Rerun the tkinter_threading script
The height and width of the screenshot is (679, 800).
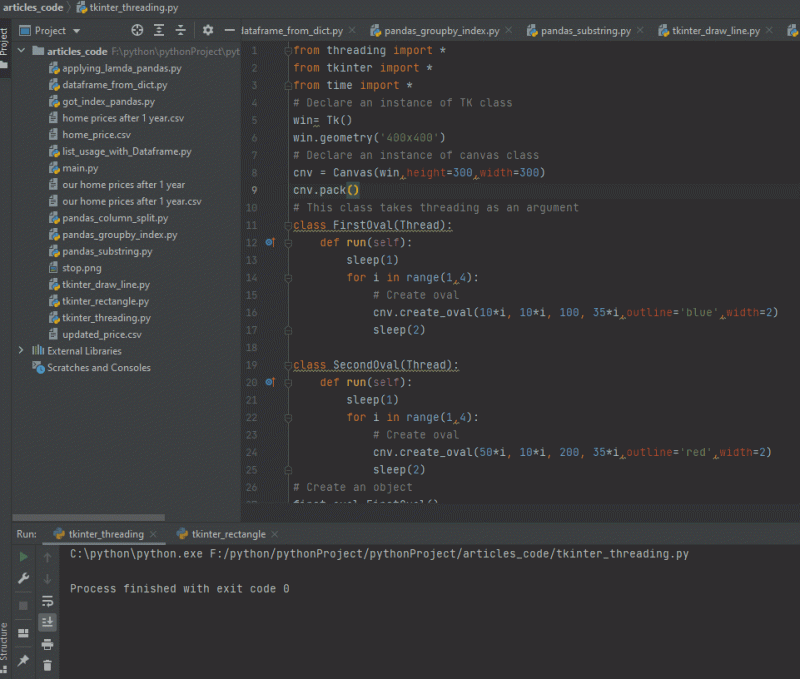tap(22, 558)
